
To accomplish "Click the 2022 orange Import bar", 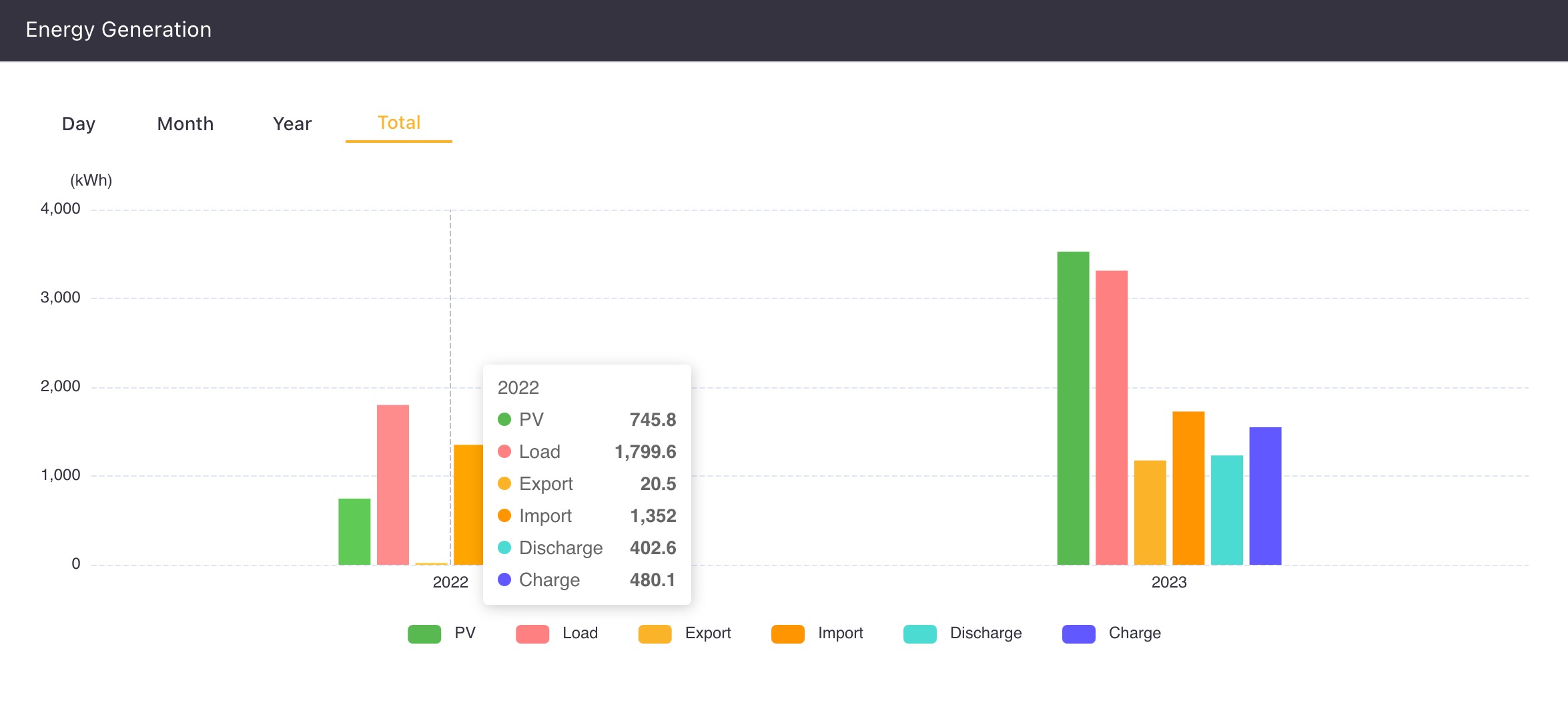I will click(468, 505).
